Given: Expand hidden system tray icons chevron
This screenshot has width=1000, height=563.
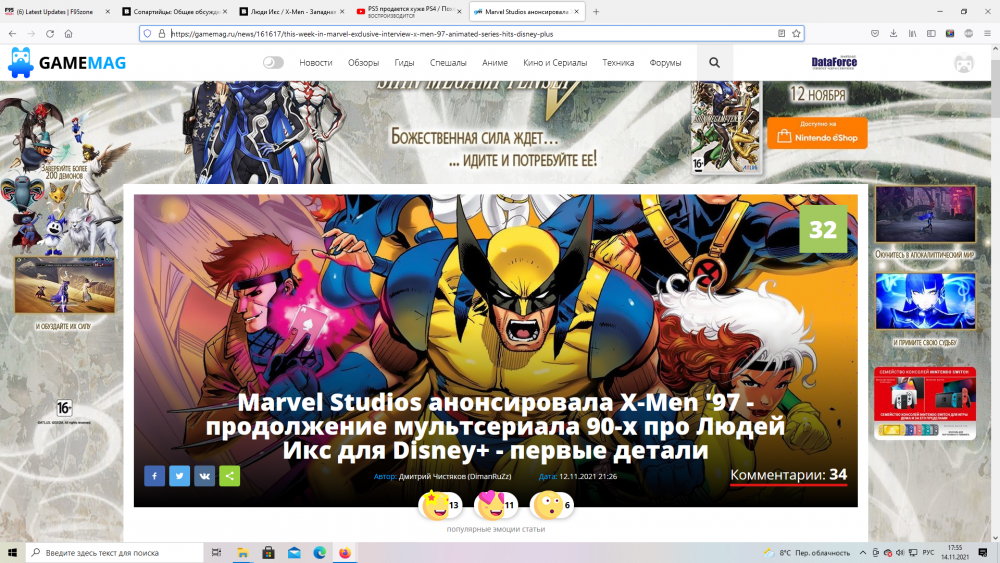Looking at the screenshot, I should point(863,553).
